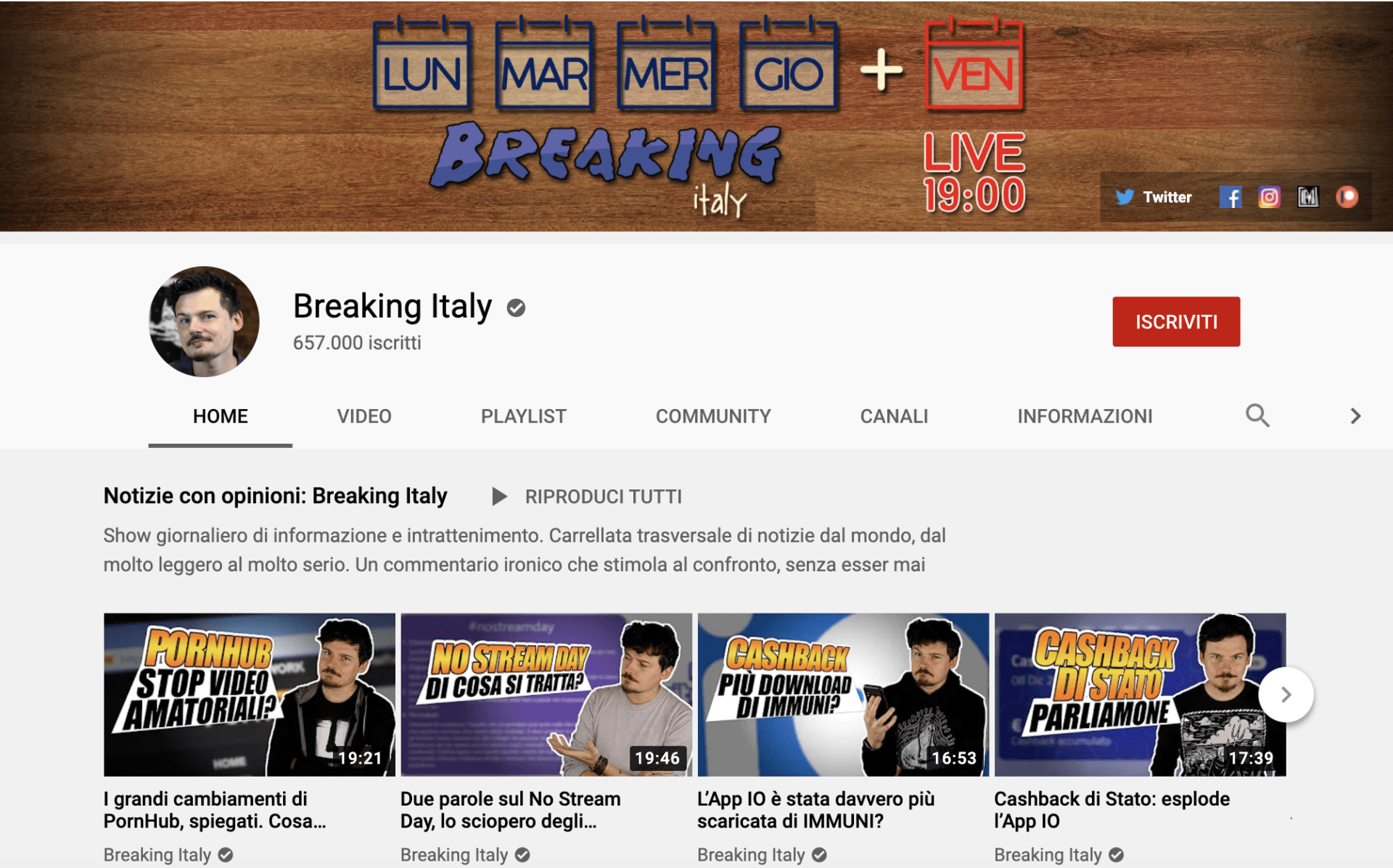Show next videos with carousel arrow
The height and width of the screenshot is (868, 1393).
click(x=1286, y=695)
